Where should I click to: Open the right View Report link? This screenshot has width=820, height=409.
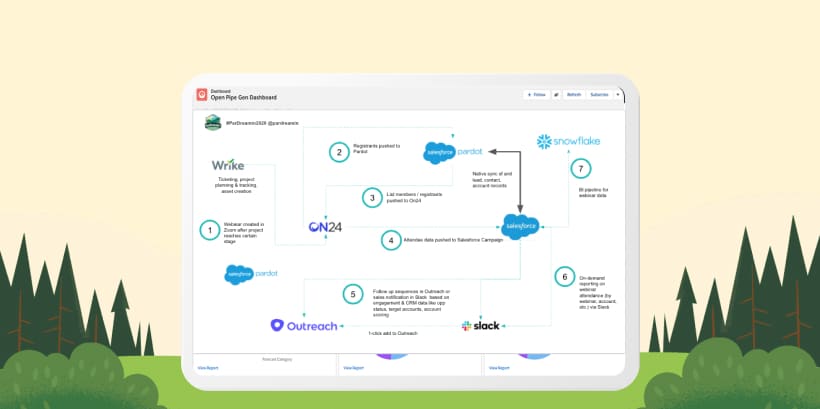click(x=501, y=368)
